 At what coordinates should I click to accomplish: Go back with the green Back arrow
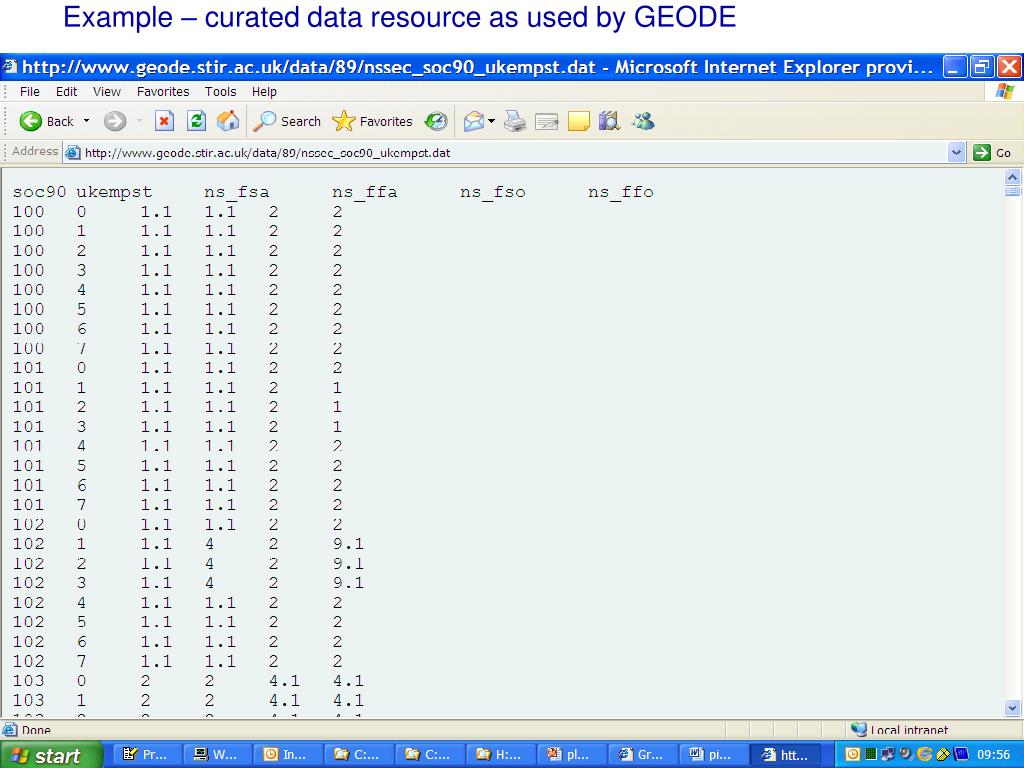(46, 121)
